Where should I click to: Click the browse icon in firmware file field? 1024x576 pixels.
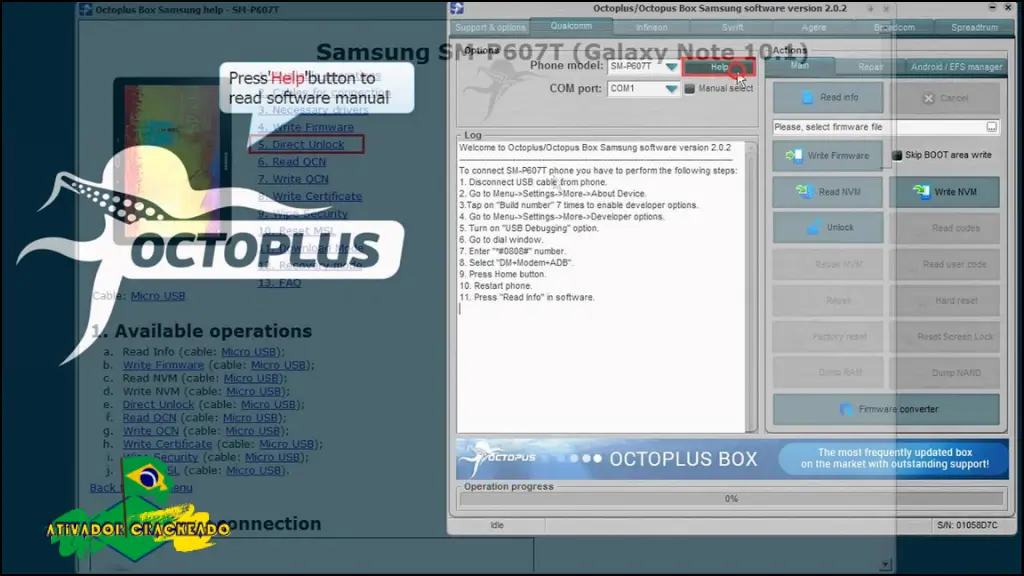(991, 127)
